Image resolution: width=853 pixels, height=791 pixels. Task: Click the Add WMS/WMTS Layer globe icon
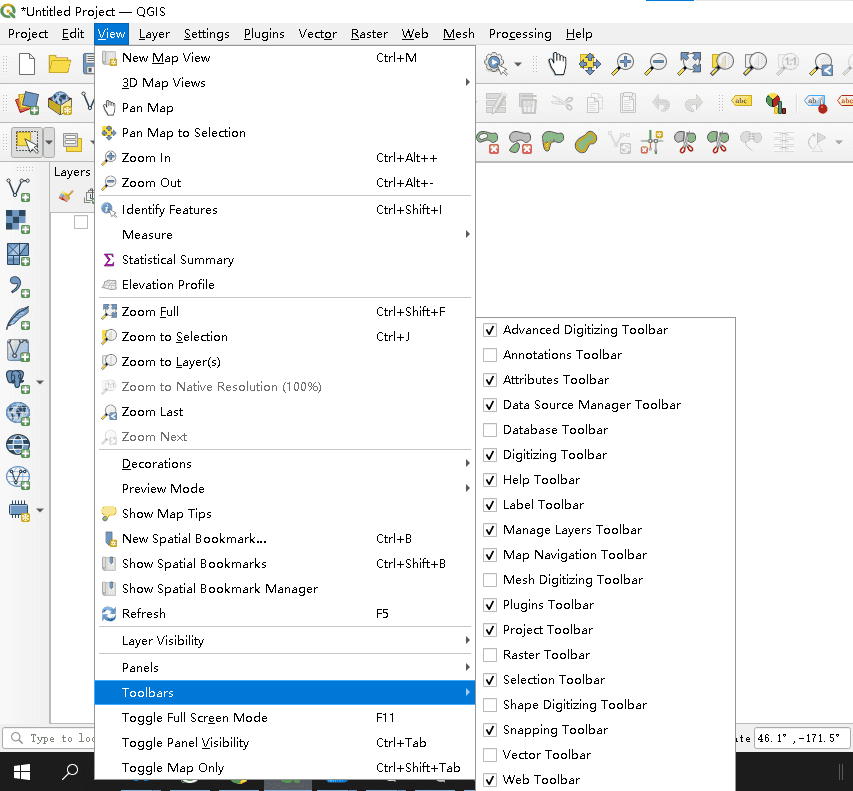(x=18, y=414)
